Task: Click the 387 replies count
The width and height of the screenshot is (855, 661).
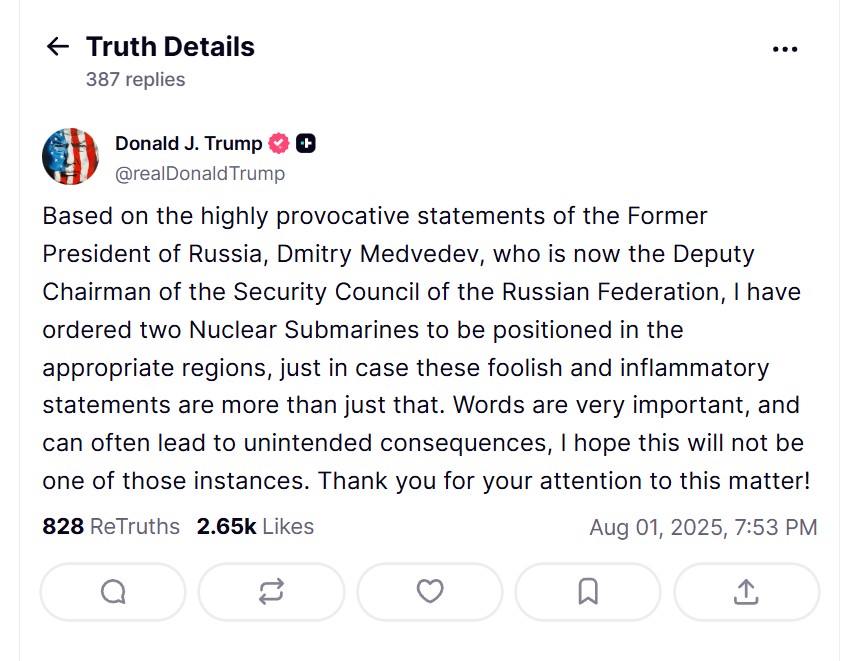Action: click(135, 79)
